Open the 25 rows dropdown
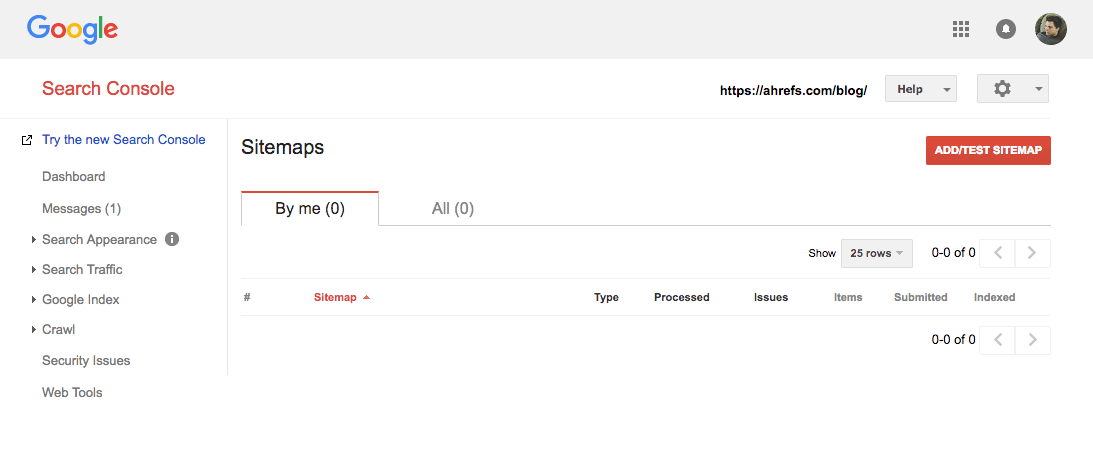1093x465 pixels. pos(877,253)
